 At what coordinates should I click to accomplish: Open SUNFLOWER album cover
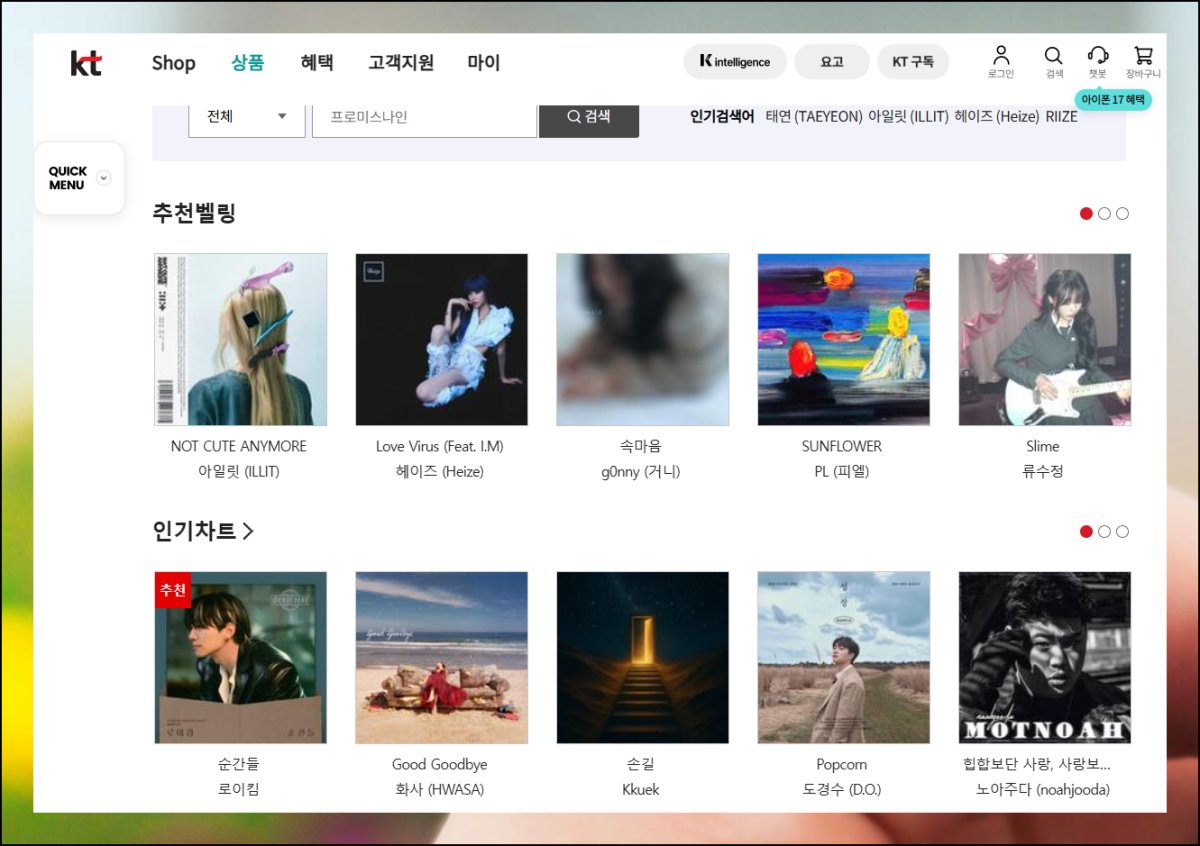pyautogui.click(x=843, y=340)
